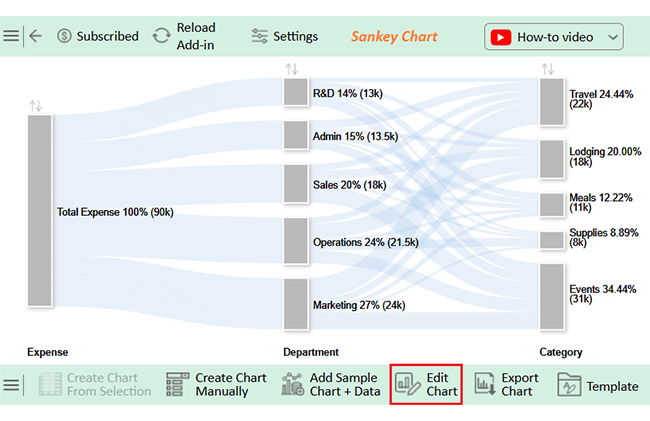650x421 pixels.
Task: Select the Total Expense node bar
Action: tap(40, 211)
